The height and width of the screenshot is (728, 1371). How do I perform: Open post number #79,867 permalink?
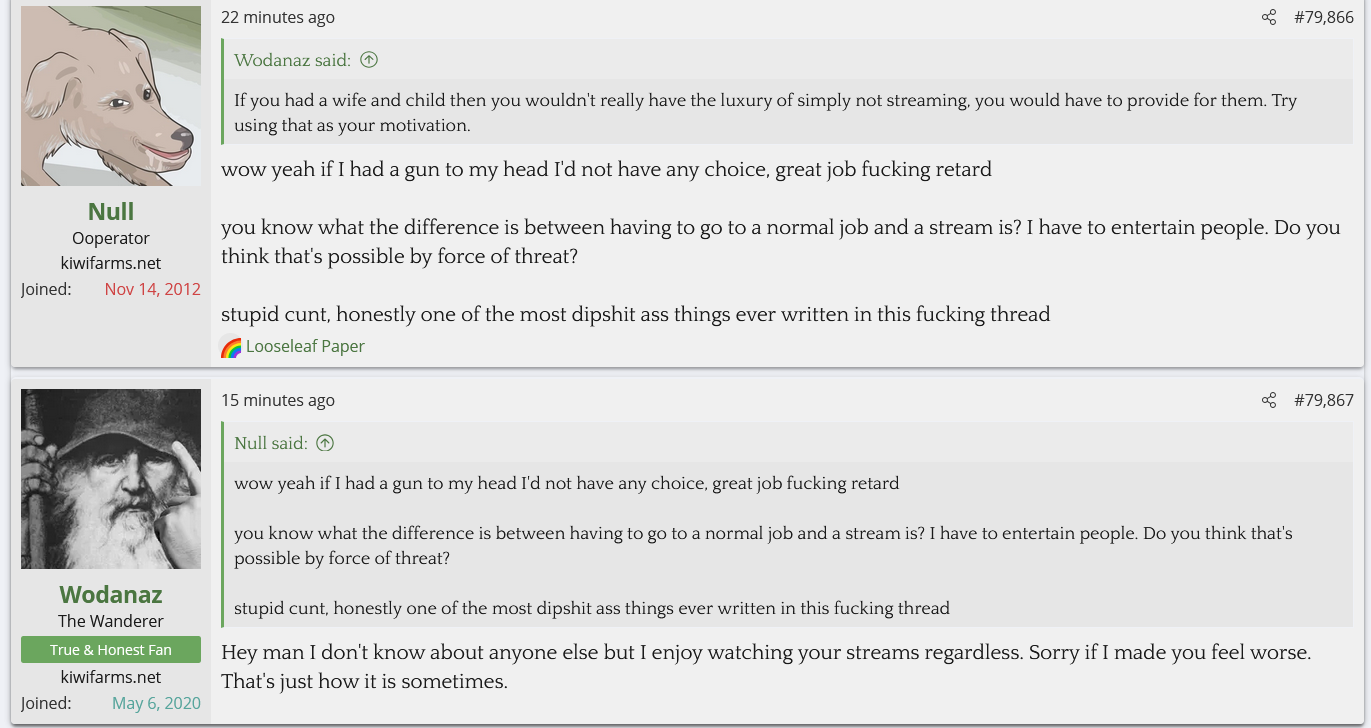tap(1323, 400)
